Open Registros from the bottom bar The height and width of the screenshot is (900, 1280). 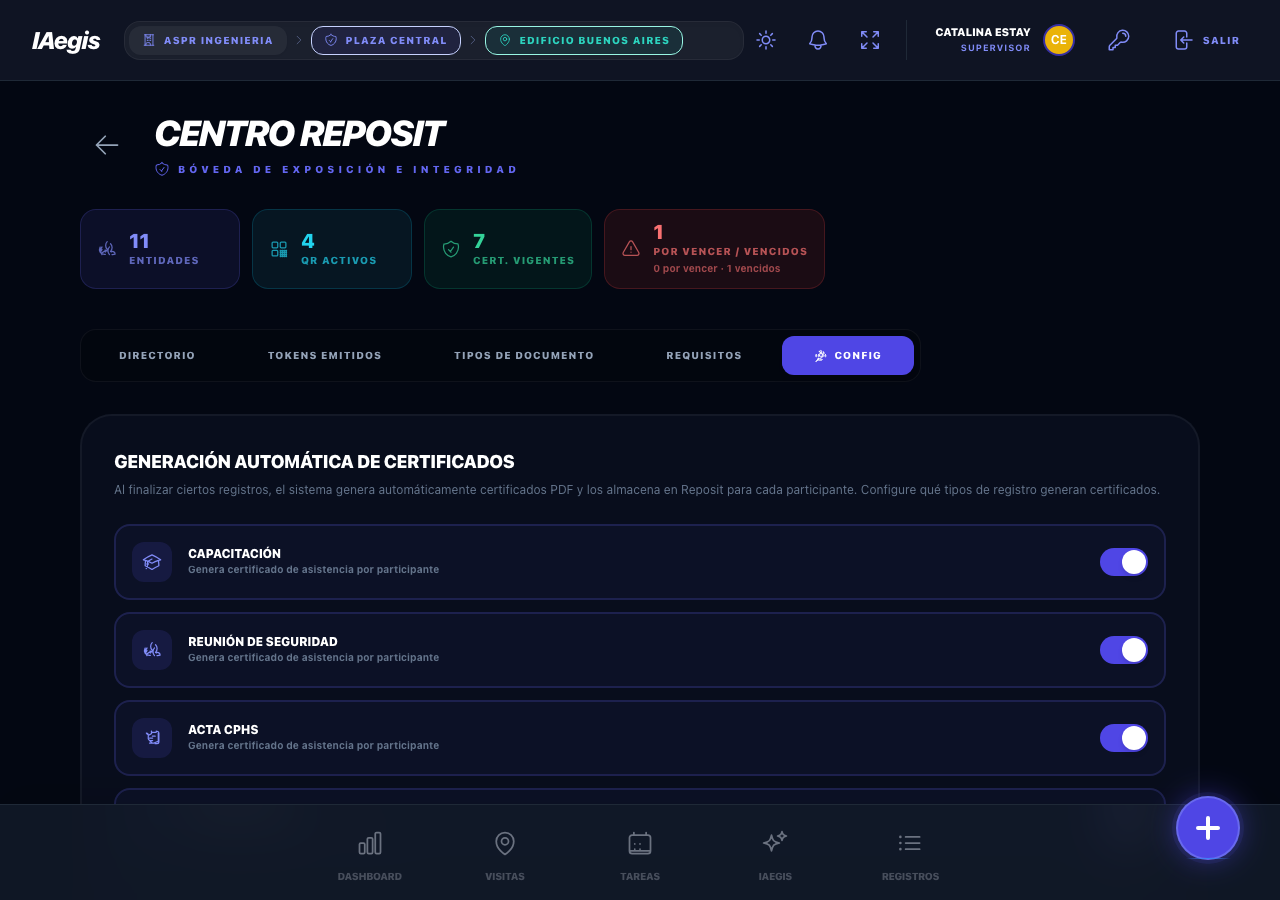pyautogui.click(x=910, y=856)
